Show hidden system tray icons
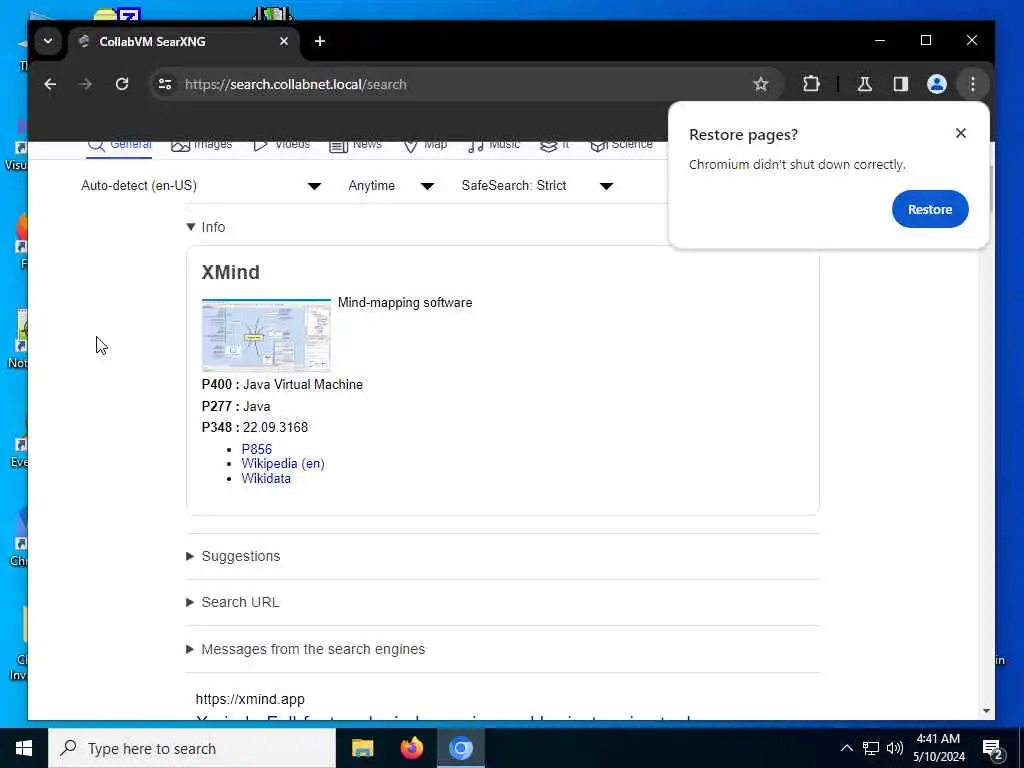The width and height of the screenshot is (1024, 768). tap(846, 748)
